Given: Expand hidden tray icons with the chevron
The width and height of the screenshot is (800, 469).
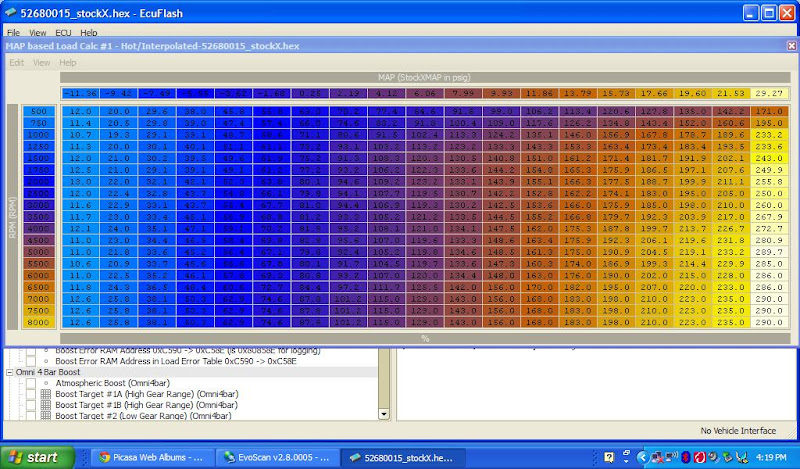Looking at the screenshot, I should point(643,457).
